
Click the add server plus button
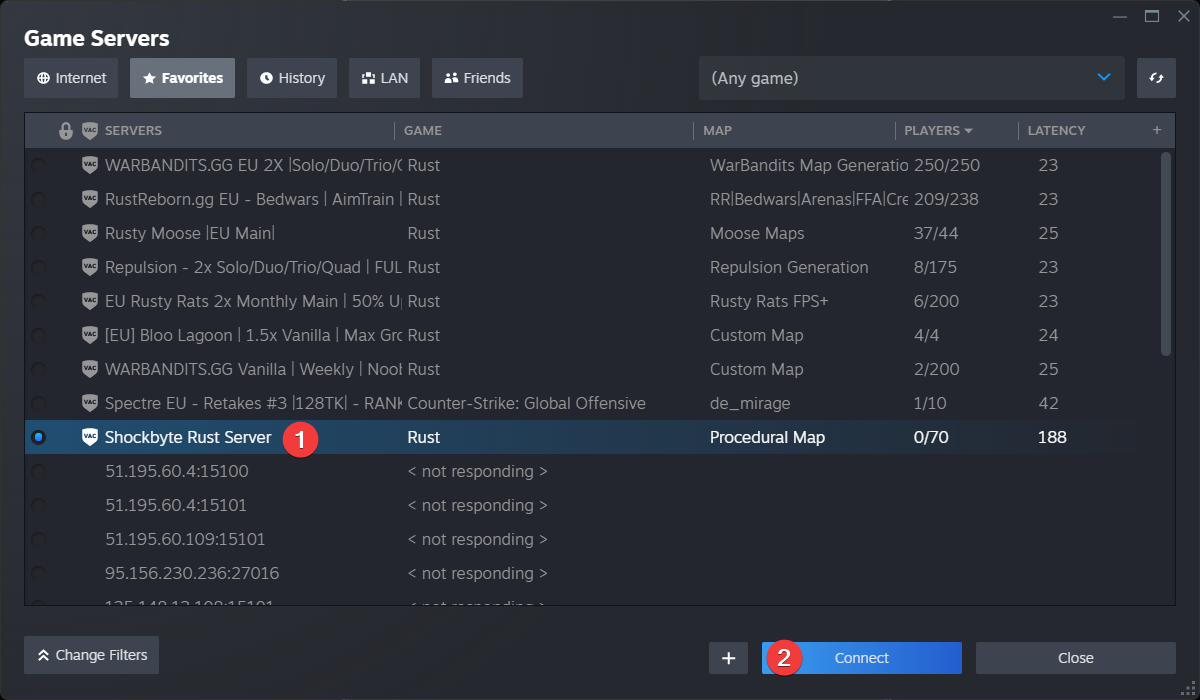(728, 658)
